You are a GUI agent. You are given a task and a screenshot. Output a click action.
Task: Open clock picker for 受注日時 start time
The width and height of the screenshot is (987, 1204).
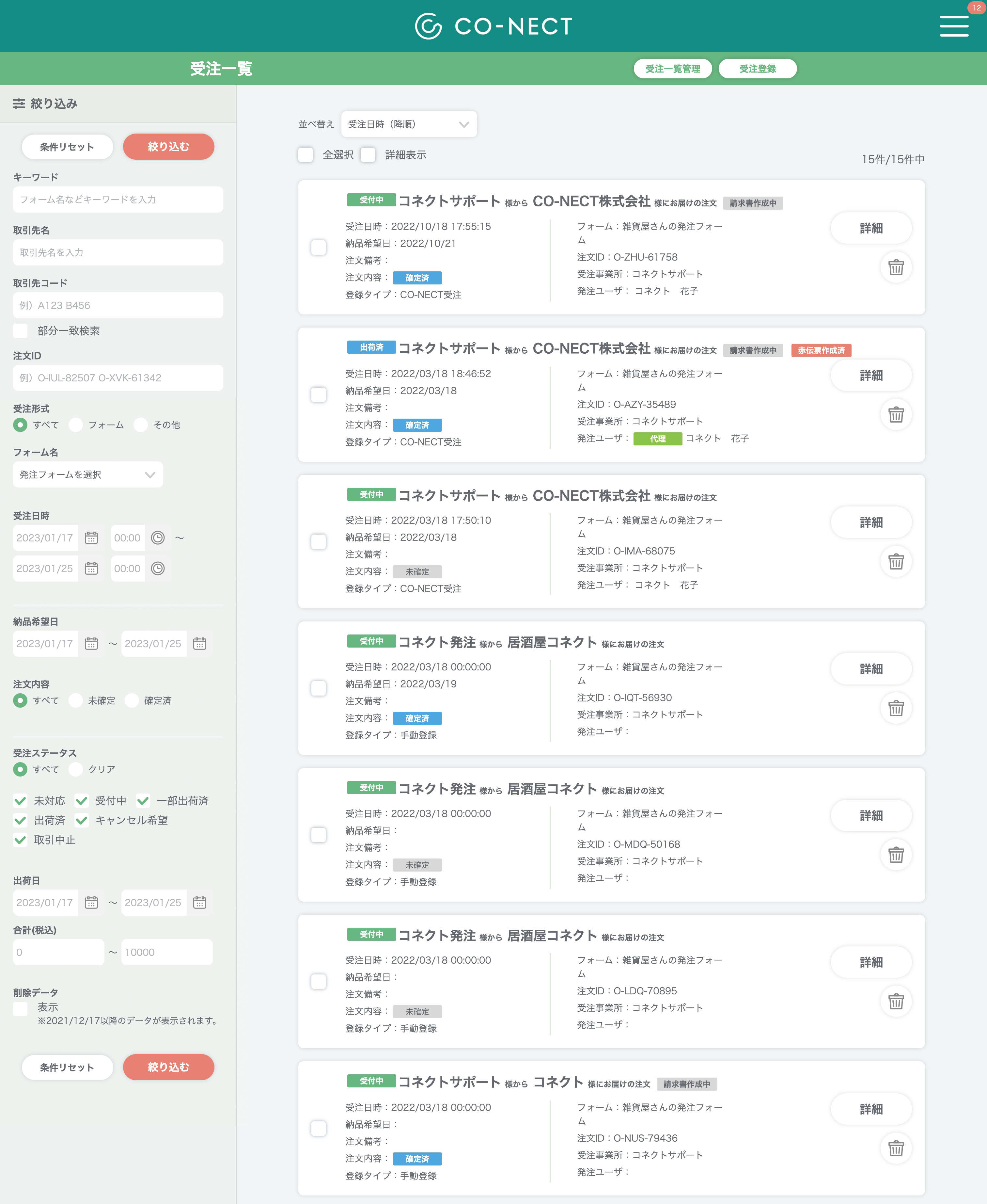click(x=158, y=538)
